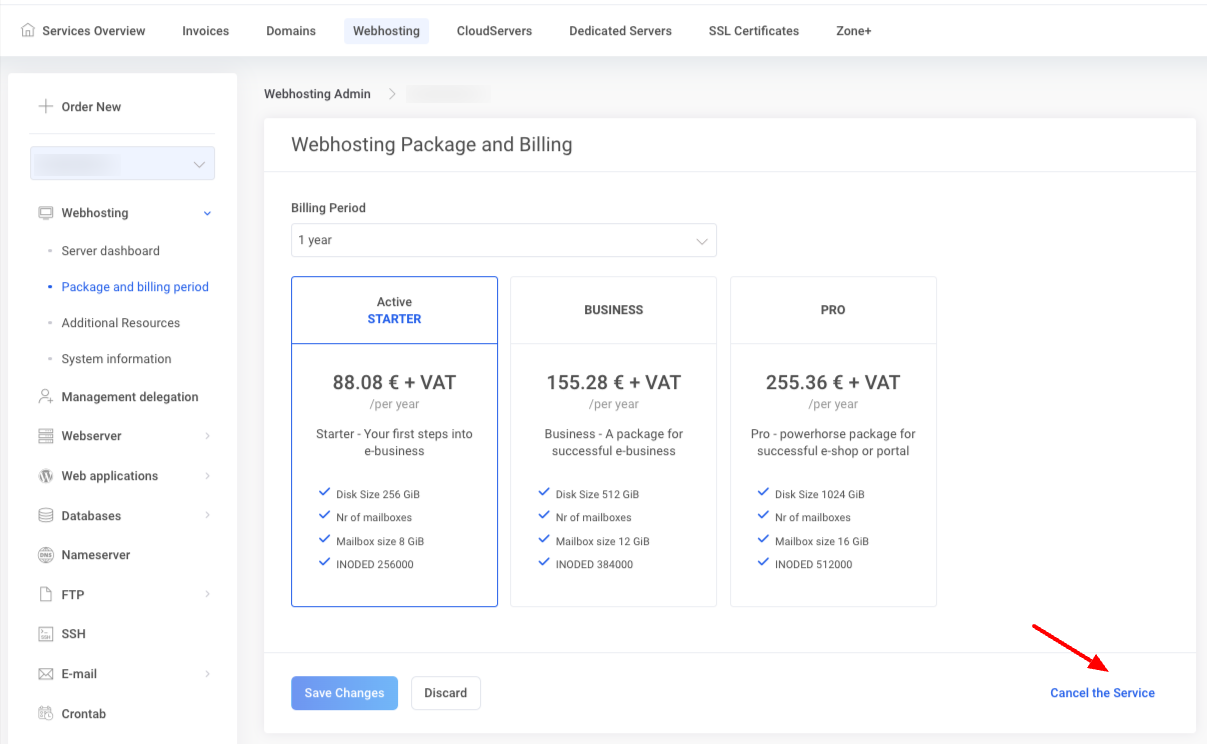Expand the Webserver submenu chevron

coord(207,436)
